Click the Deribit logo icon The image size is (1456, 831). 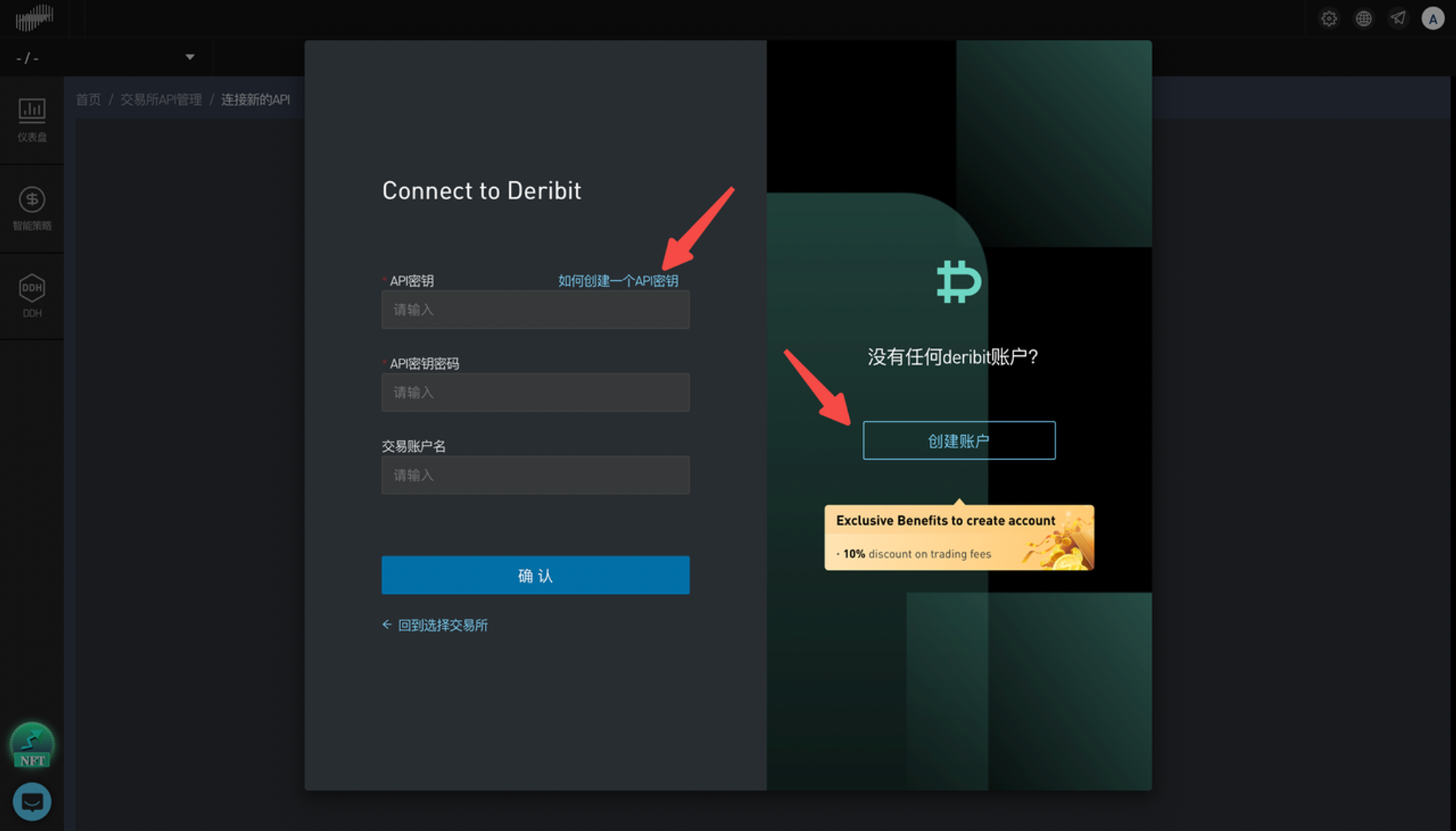pos(959,282)
